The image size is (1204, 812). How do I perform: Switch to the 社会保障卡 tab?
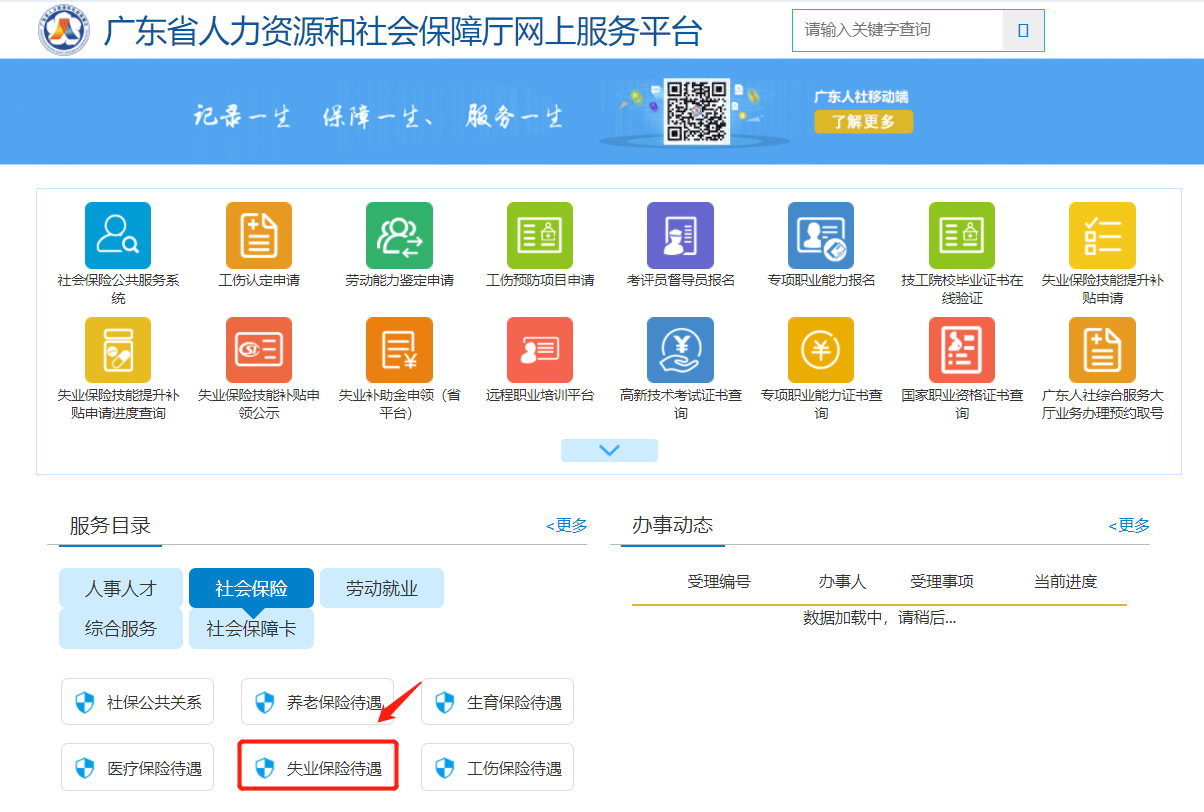(251, 629)
